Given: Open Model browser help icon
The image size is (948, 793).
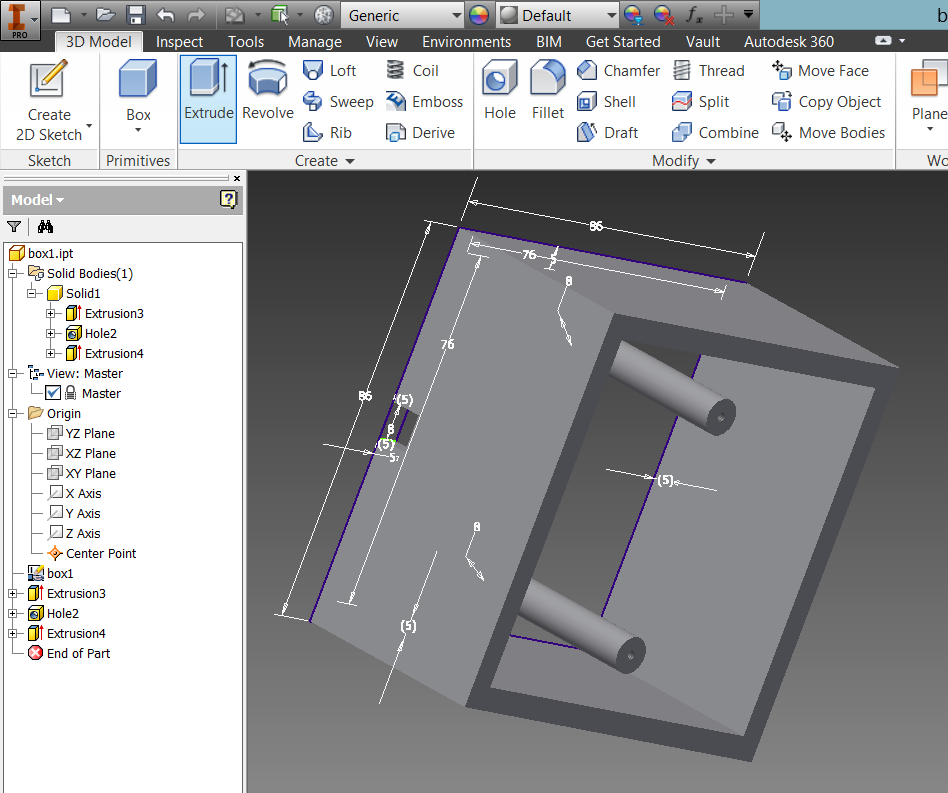Looking at the screenshot, I should click(x=229, y=199).
